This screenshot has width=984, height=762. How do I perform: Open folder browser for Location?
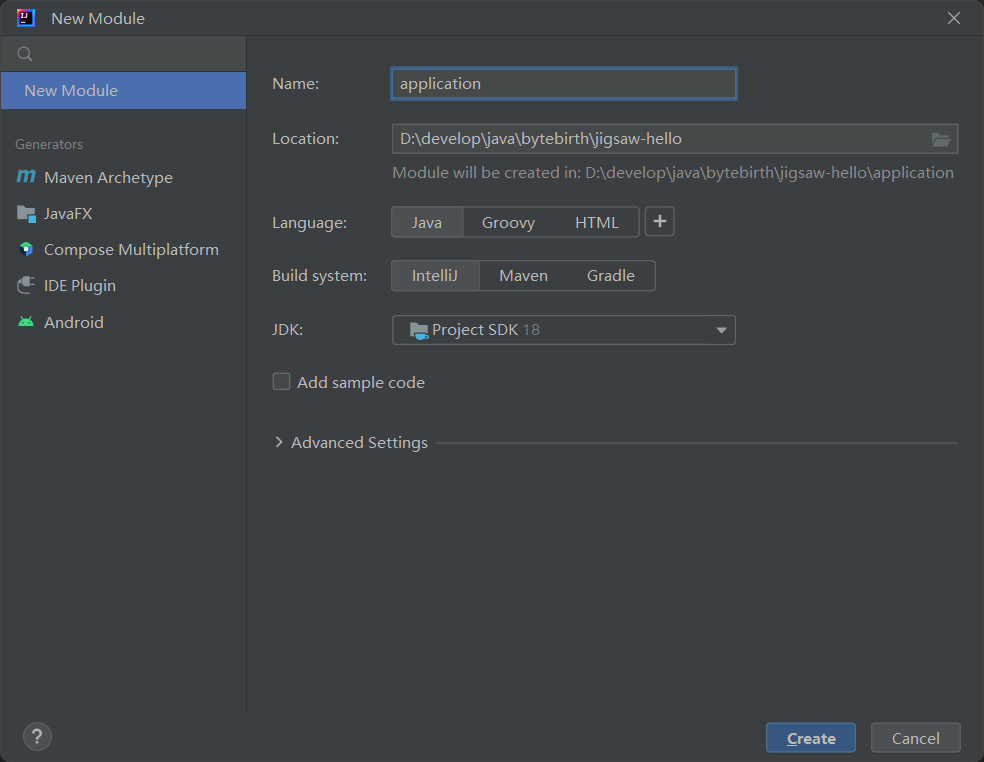point(940,139)
